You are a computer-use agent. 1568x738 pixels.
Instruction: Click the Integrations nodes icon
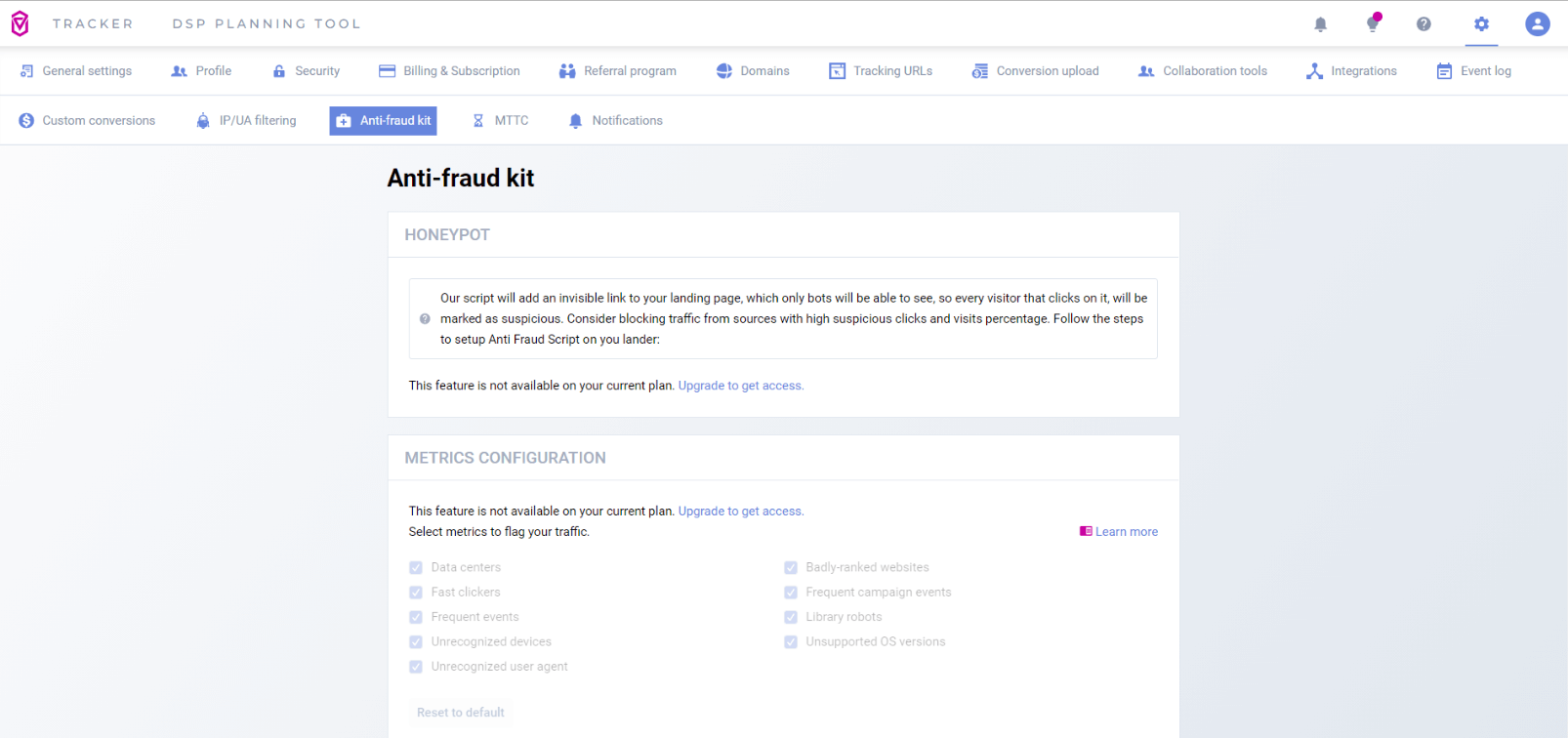click(1315, 71)
